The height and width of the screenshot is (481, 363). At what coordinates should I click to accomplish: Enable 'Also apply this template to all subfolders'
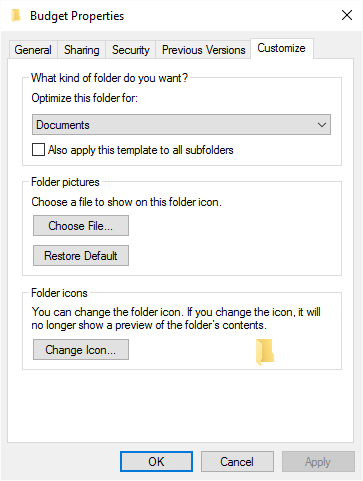click(x=38, y=150)
